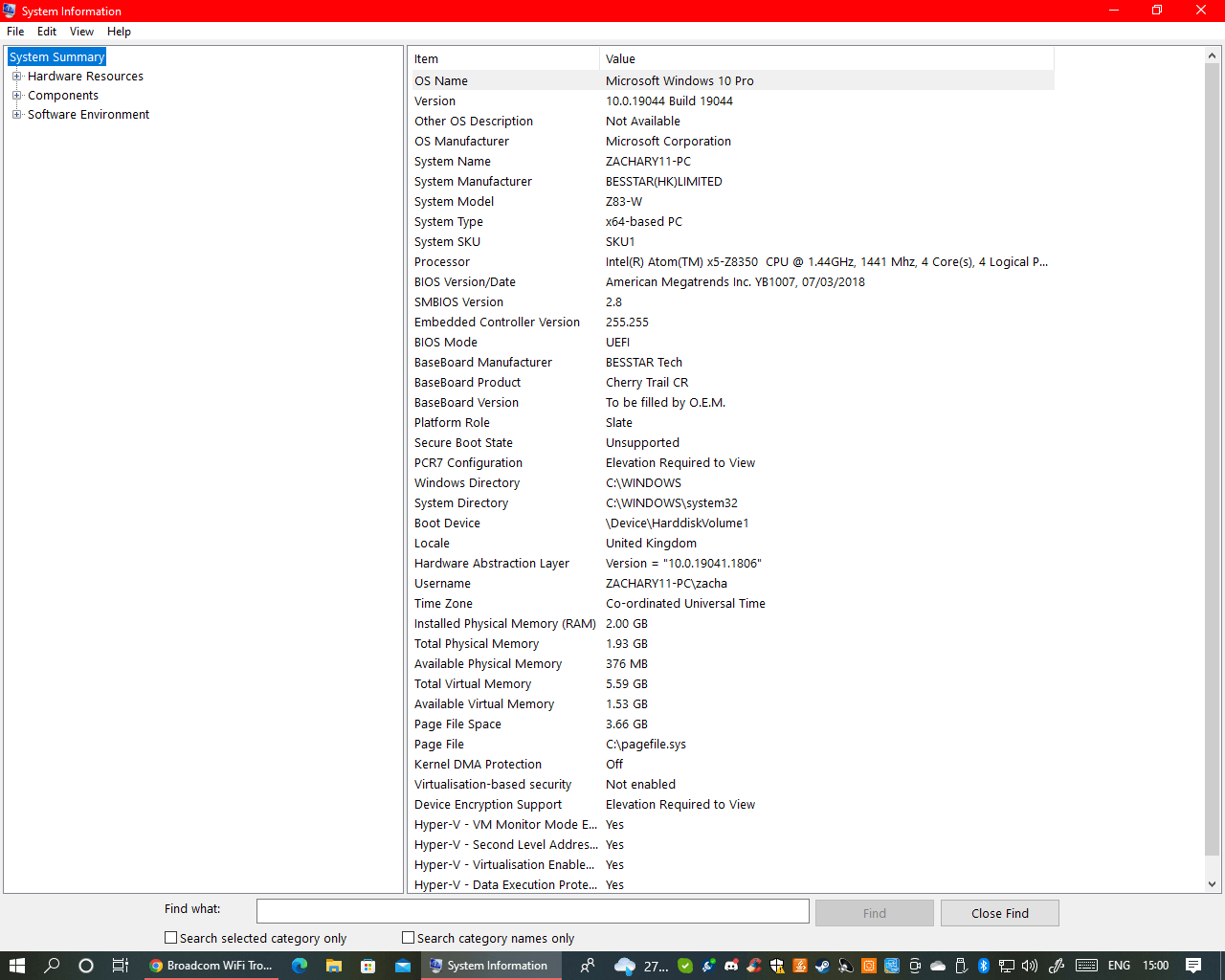This screenshot has height=980, width=1225.
Task: Click the green checkmark shield tray icon
Action: (x=685, y=966)
